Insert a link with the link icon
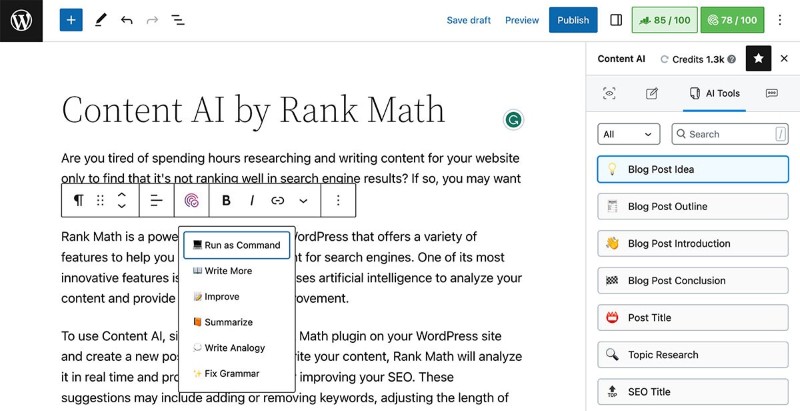The width and height of the screenshot is (800, 411). click(x=277, y=200)
